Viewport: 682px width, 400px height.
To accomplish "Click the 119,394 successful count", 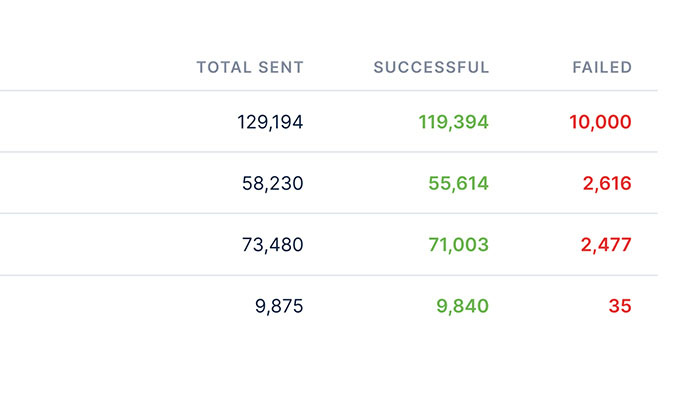I will [453, 122].
